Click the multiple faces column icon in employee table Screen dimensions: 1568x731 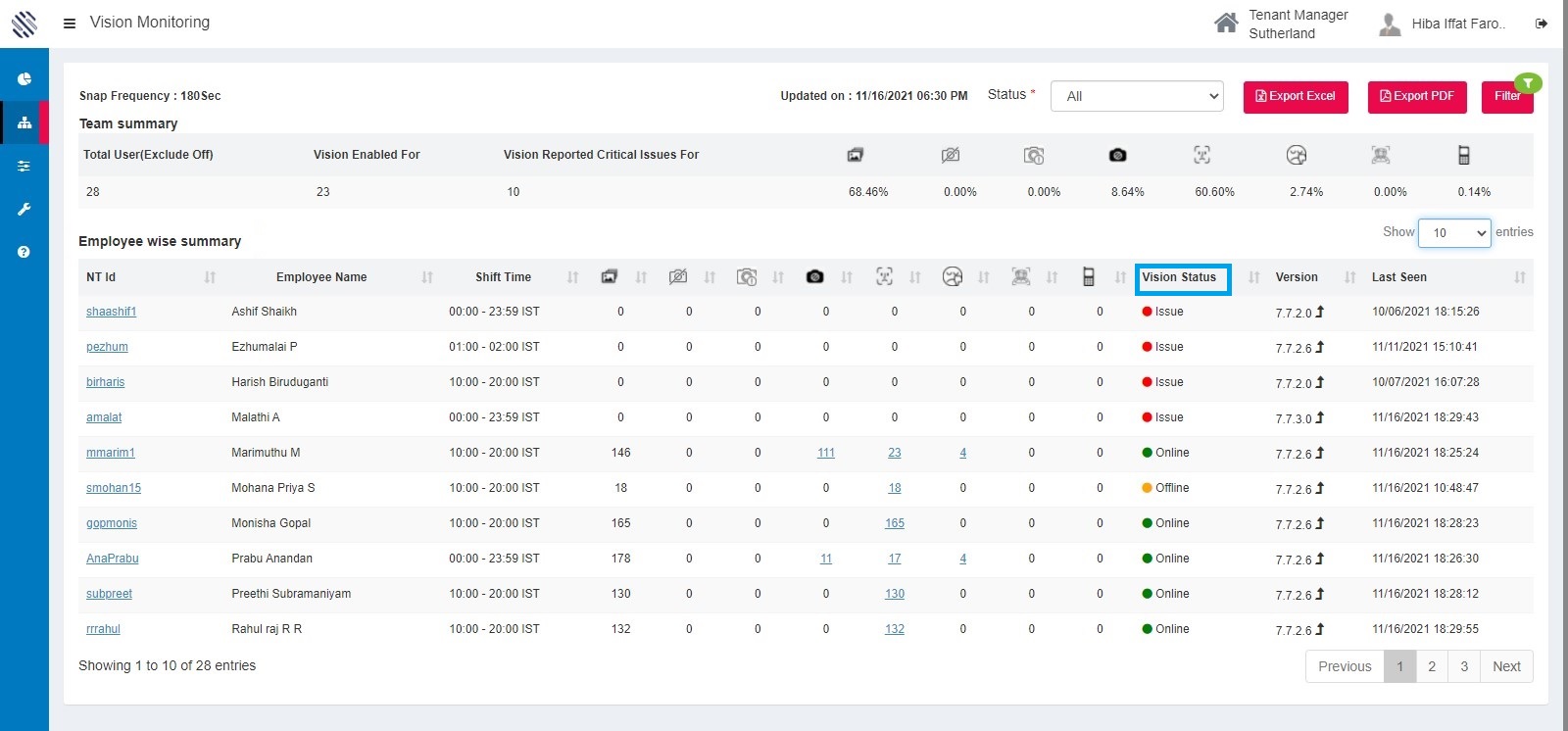click(x=1021, y=277)
